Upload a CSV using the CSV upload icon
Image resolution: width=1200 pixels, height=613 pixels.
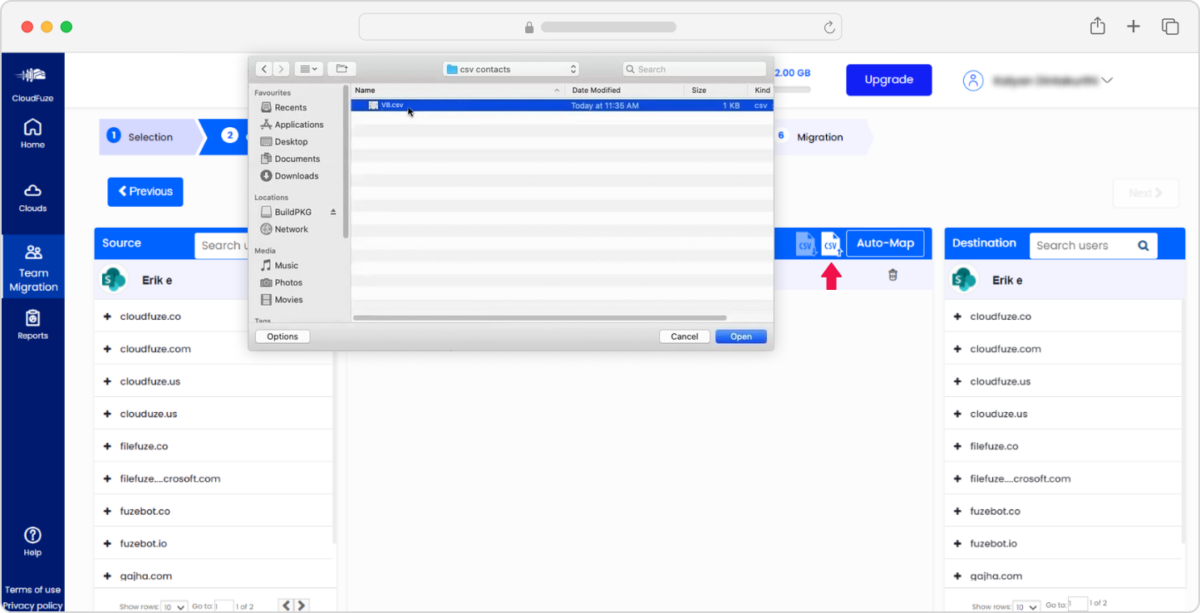click(831, 243)
